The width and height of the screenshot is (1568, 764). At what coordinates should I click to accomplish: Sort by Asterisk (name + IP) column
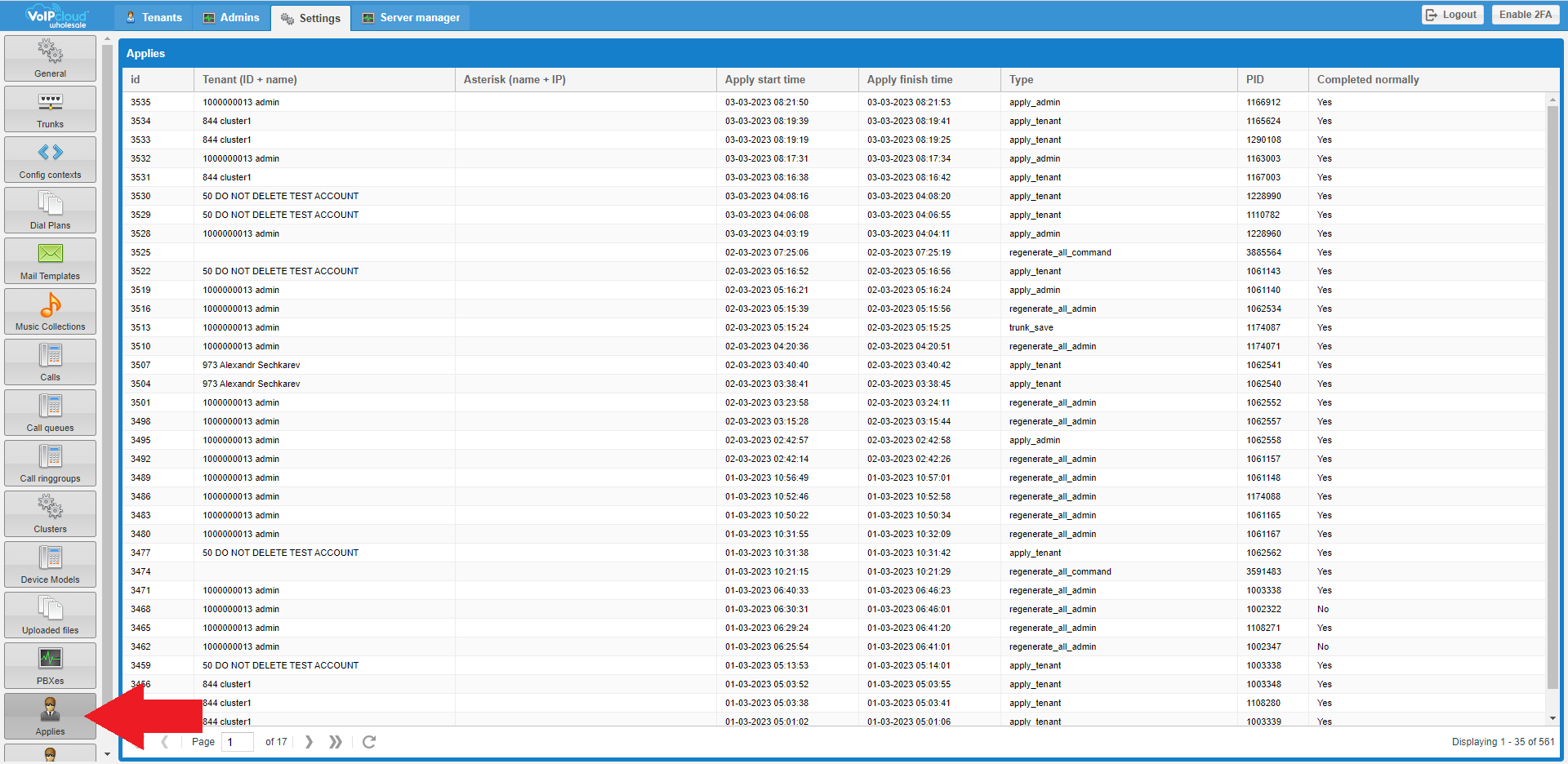[x=586, y=79]
